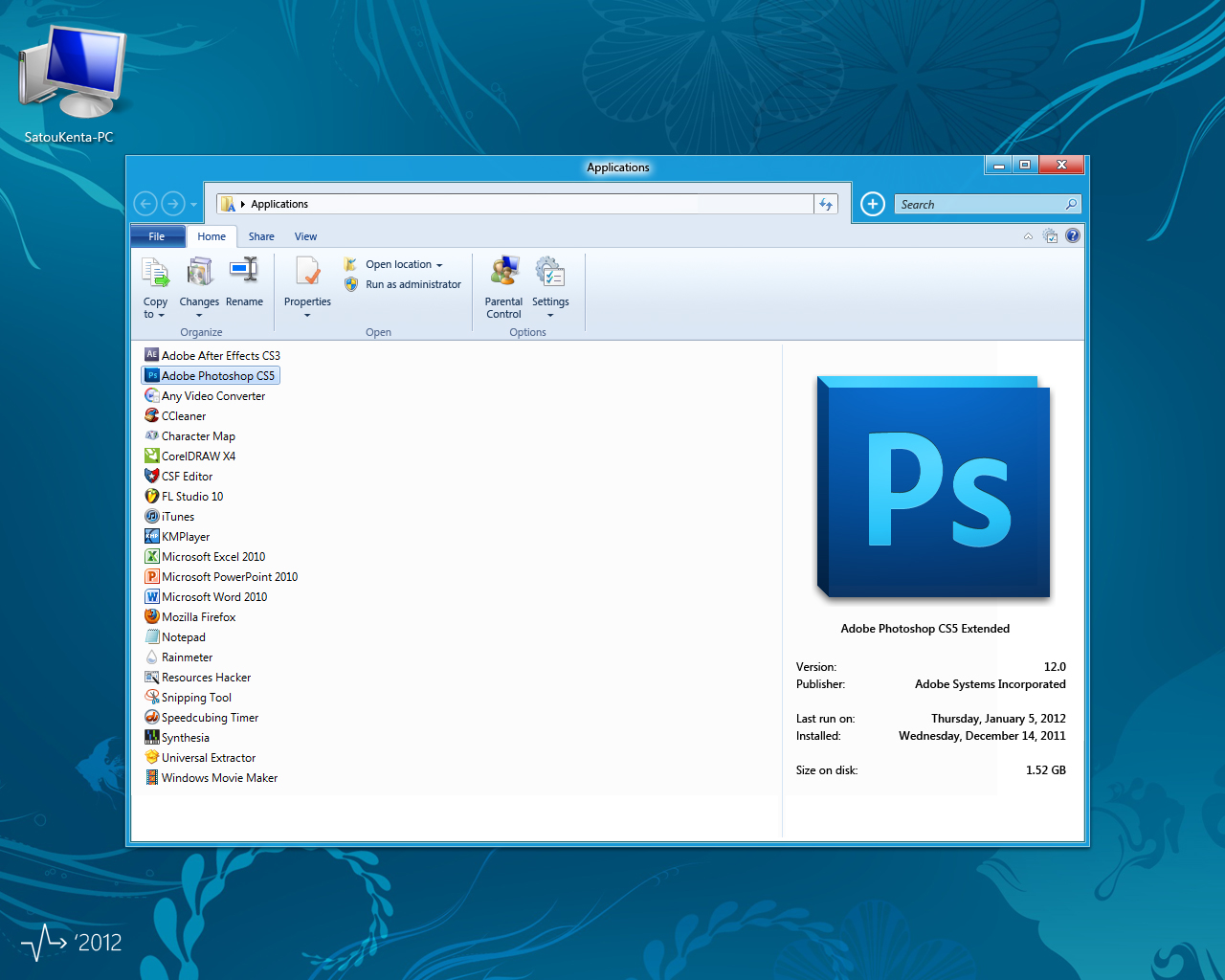Viewport: 1225px width, 980px height.
Task: Click the forward navigation arrow
Action: click(x=173, y=204)
